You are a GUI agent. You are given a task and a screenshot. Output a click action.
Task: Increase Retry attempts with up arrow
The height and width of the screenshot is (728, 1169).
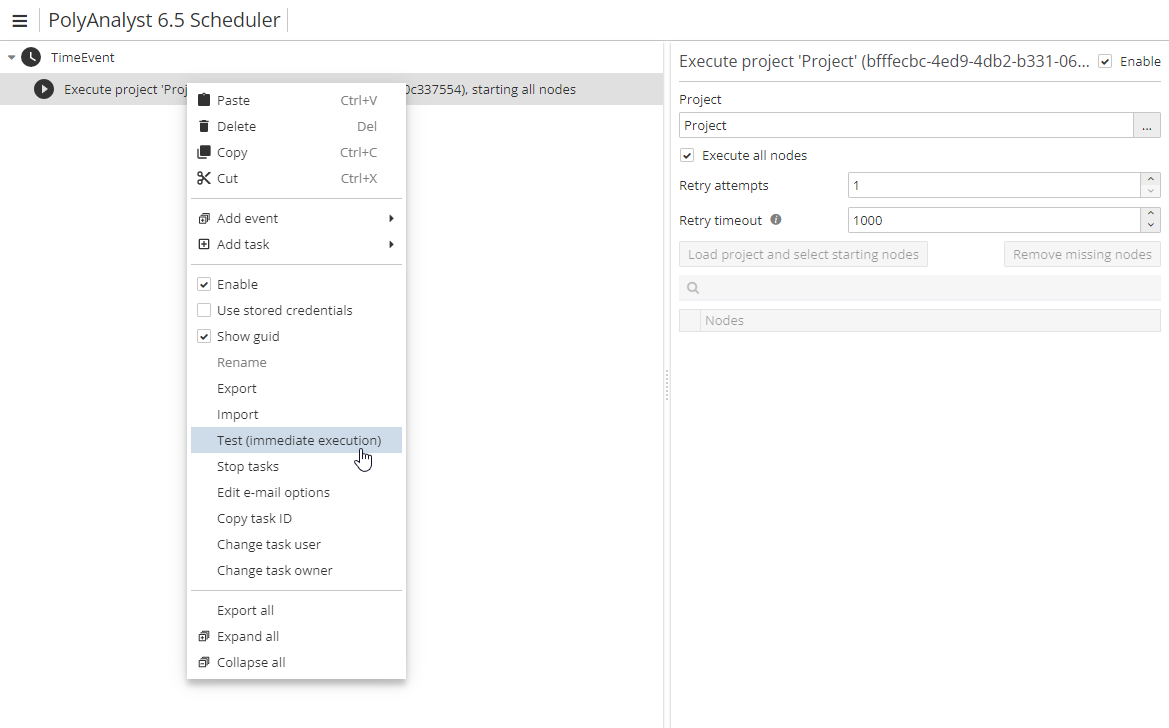[x=1151, y=179]
